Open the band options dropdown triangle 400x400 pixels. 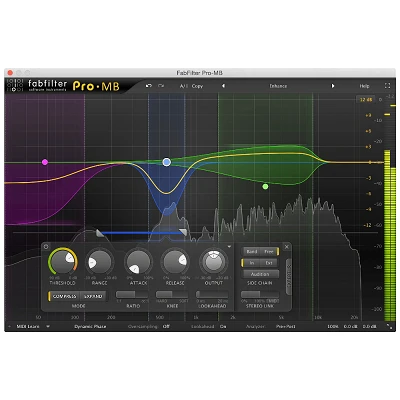coord(229,247)
